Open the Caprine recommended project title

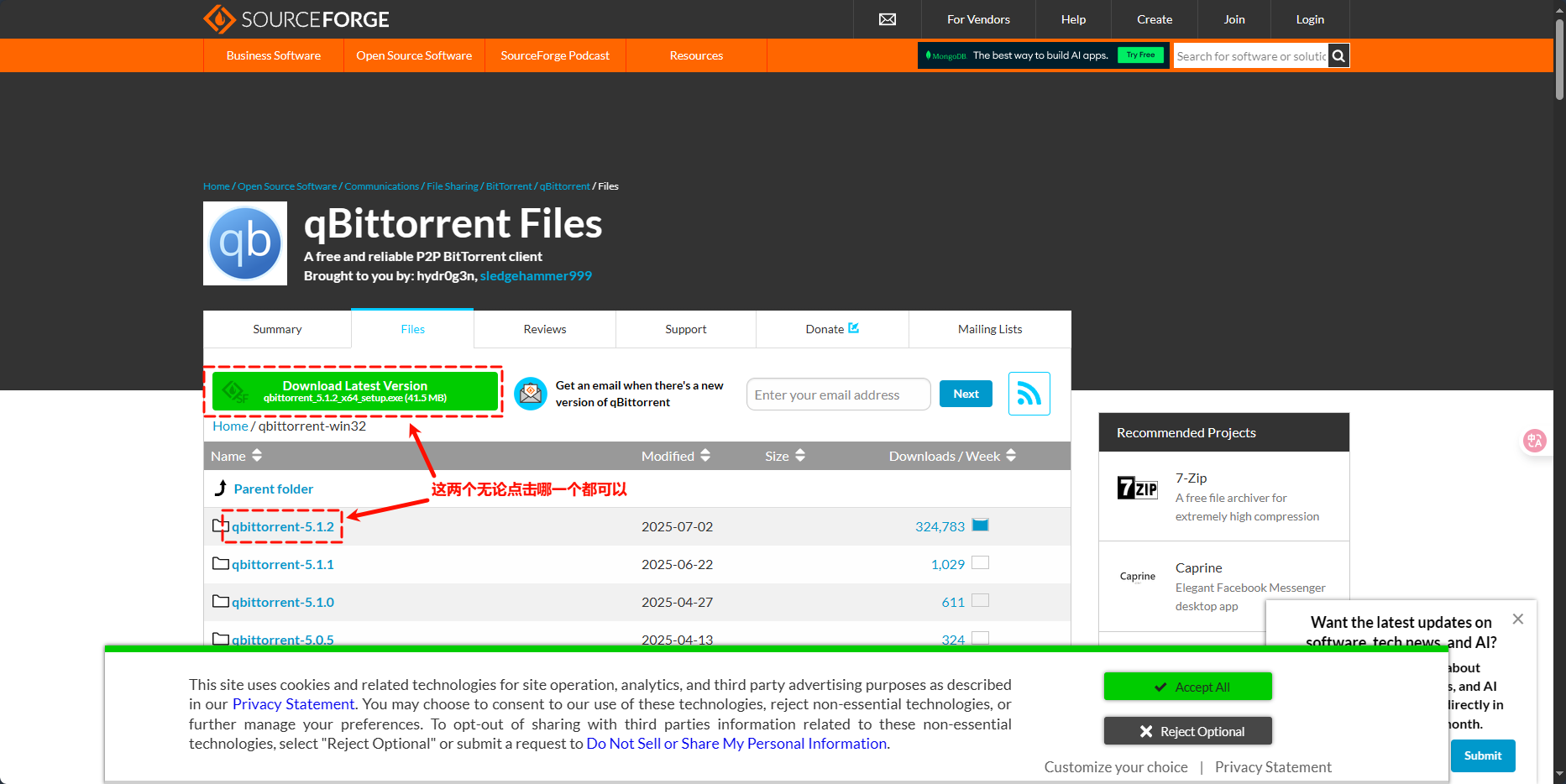pos(1198,567)
